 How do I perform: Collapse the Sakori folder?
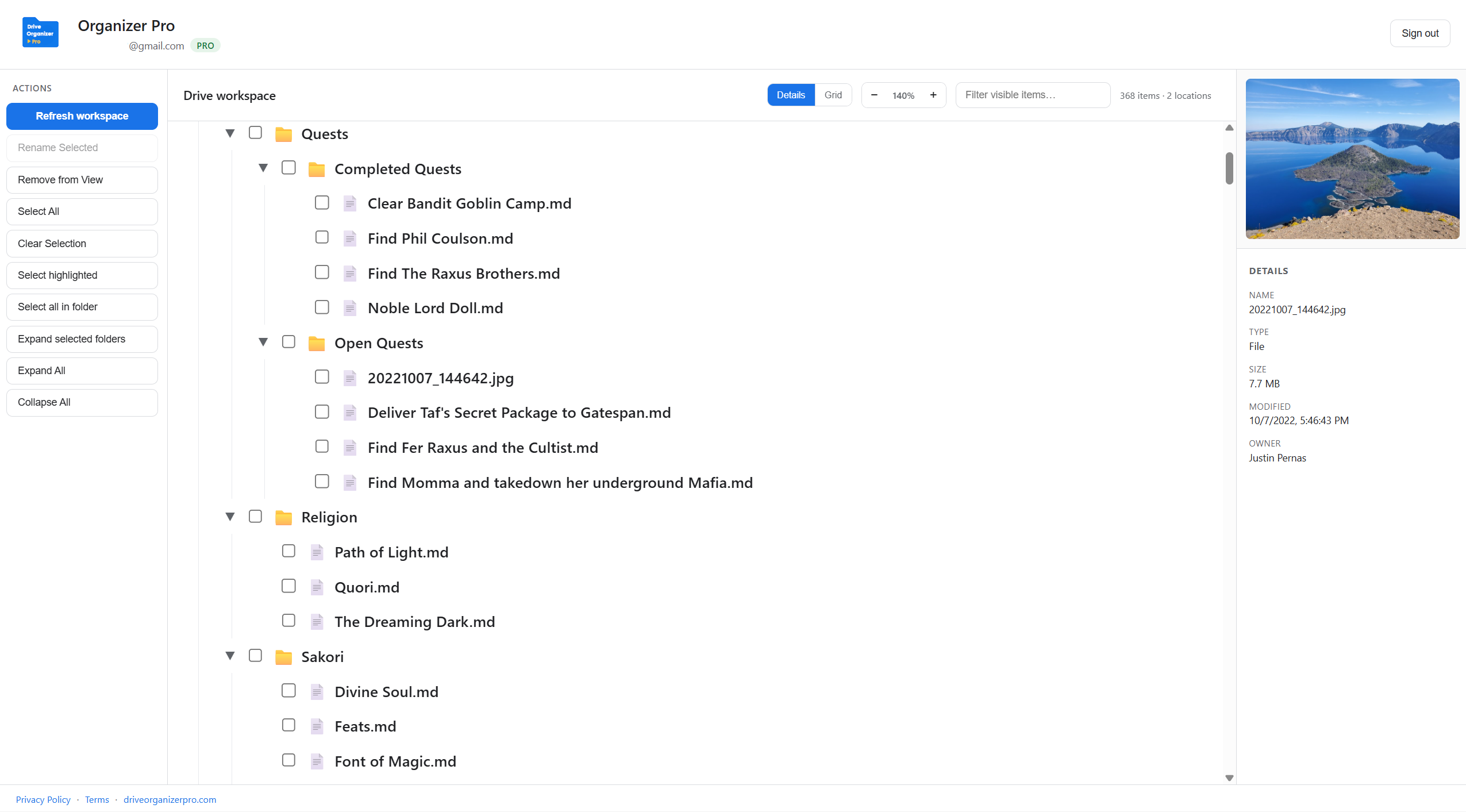(230, 656)
